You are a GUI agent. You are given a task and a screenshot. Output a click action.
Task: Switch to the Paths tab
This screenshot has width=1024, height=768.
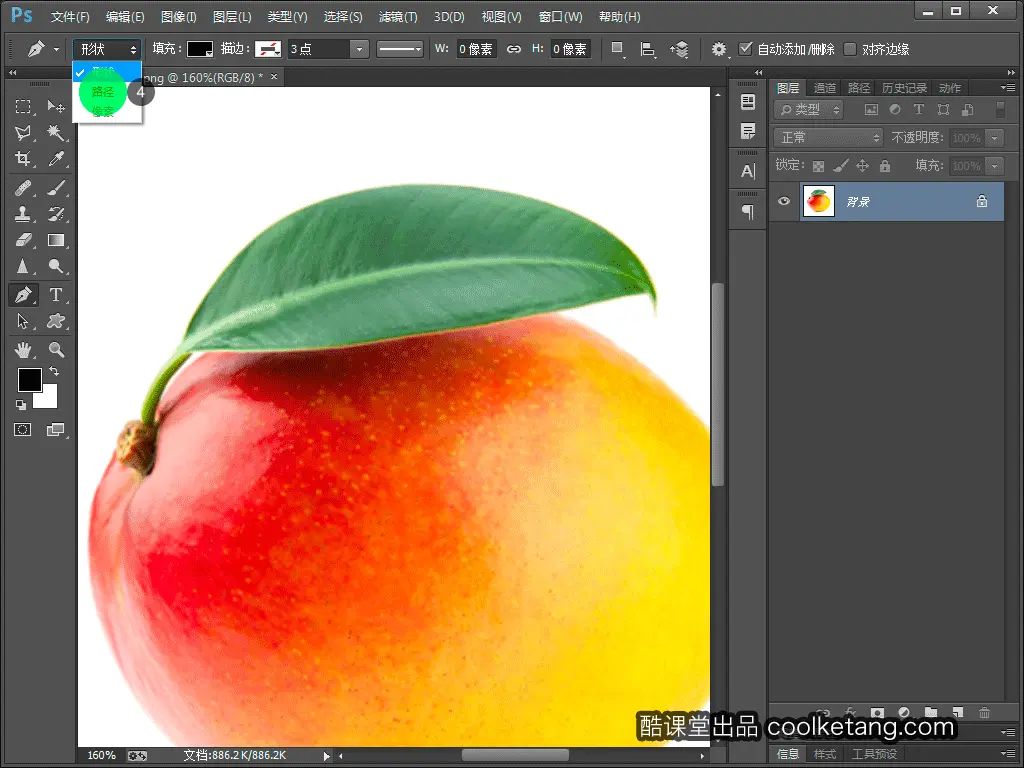858,88
